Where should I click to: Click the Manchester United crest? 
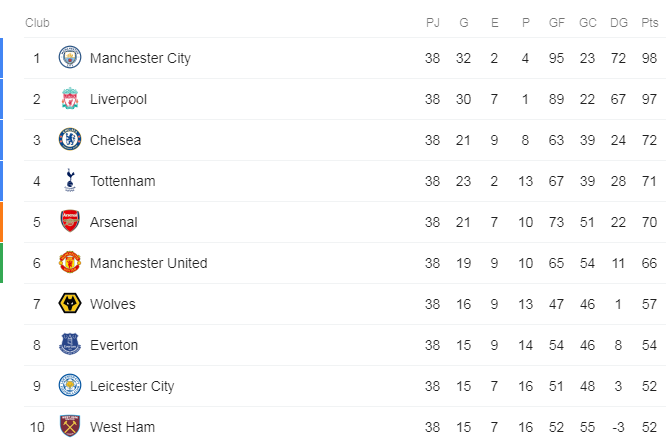(x=70, y=263)
